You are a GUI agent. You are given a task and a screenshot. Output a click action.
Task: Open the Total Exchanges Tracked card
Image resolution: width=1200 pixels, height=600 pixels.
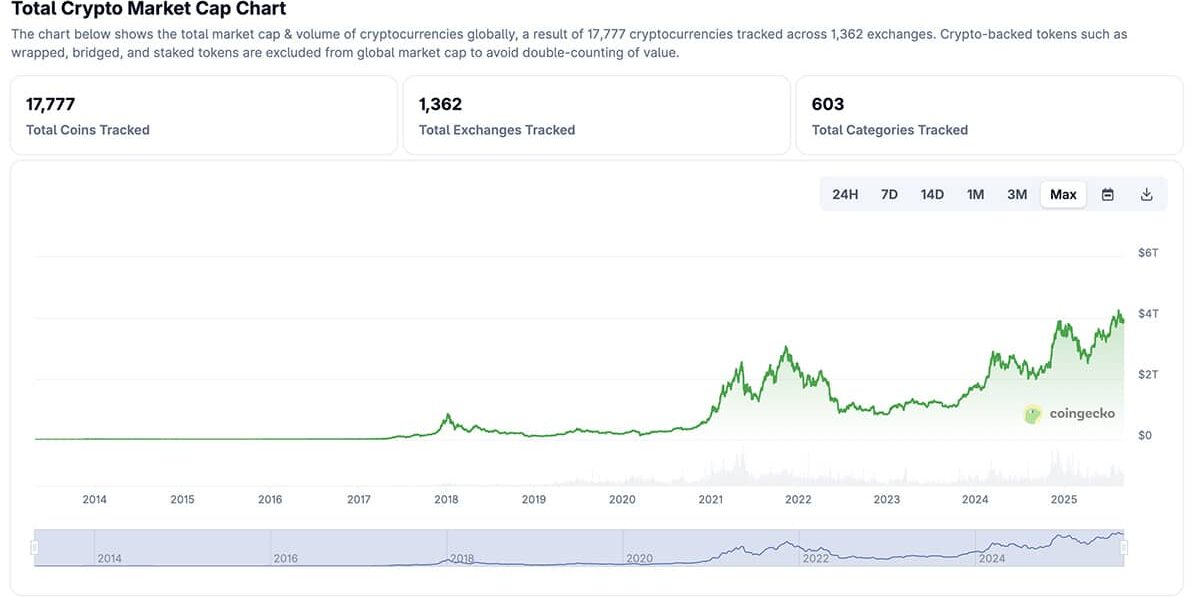point(596,115)
